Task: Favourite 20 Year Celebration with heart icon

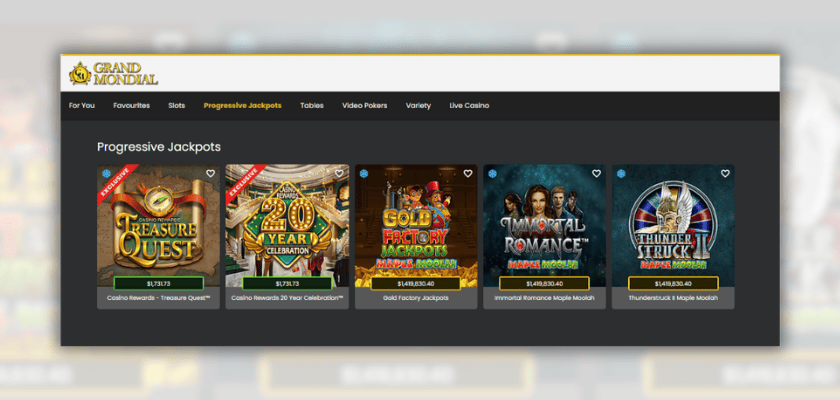Action: (x=339, y=173)
